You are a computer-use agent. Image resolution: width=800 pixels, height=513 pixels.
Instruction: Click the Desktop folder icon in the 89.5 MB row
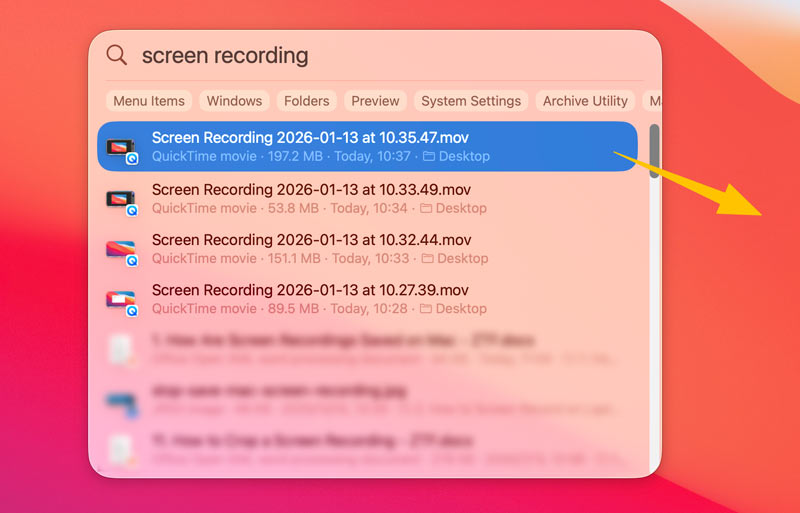pos(426,308)
